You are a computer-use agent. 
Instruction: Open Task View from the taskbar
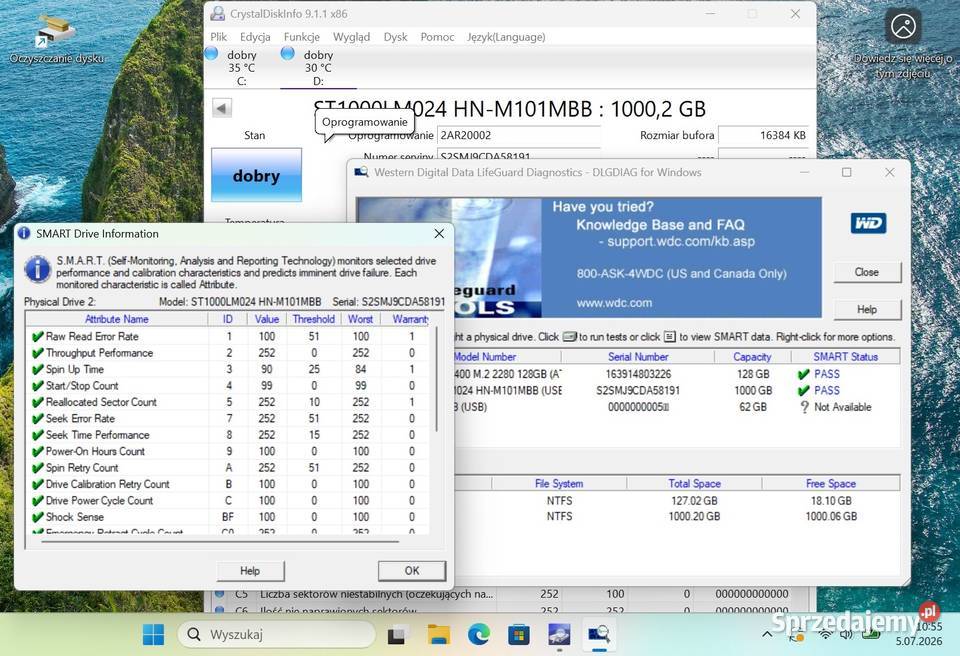[x=396, y=635]
